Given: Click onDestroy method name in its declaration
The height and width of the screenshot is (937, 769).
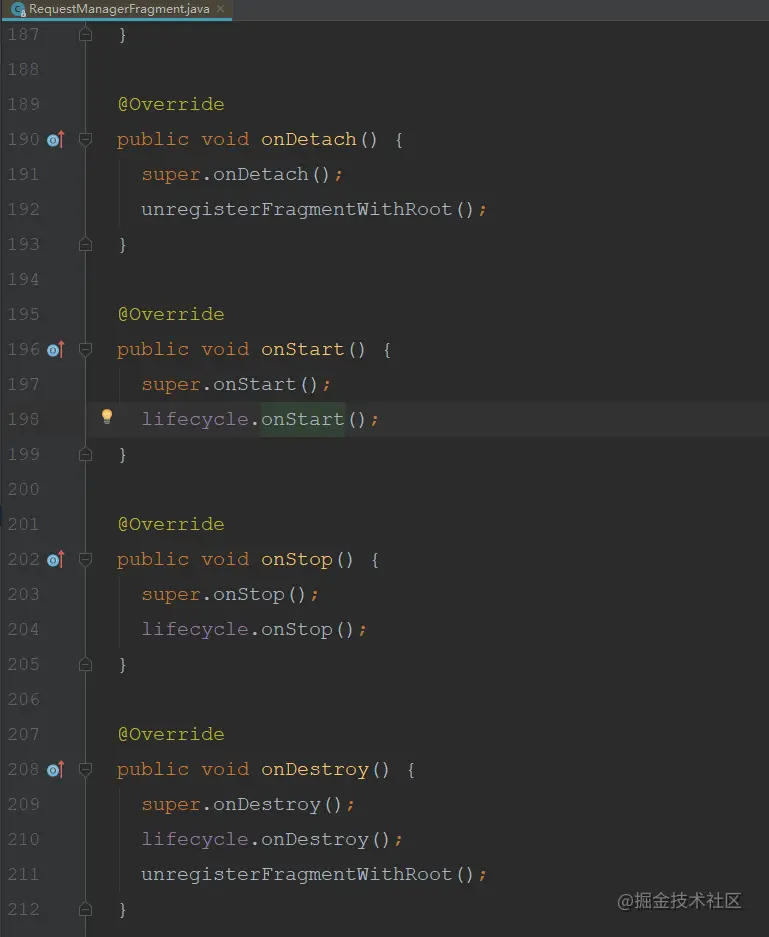Looking at the screenshot, I should pos(314,769).
